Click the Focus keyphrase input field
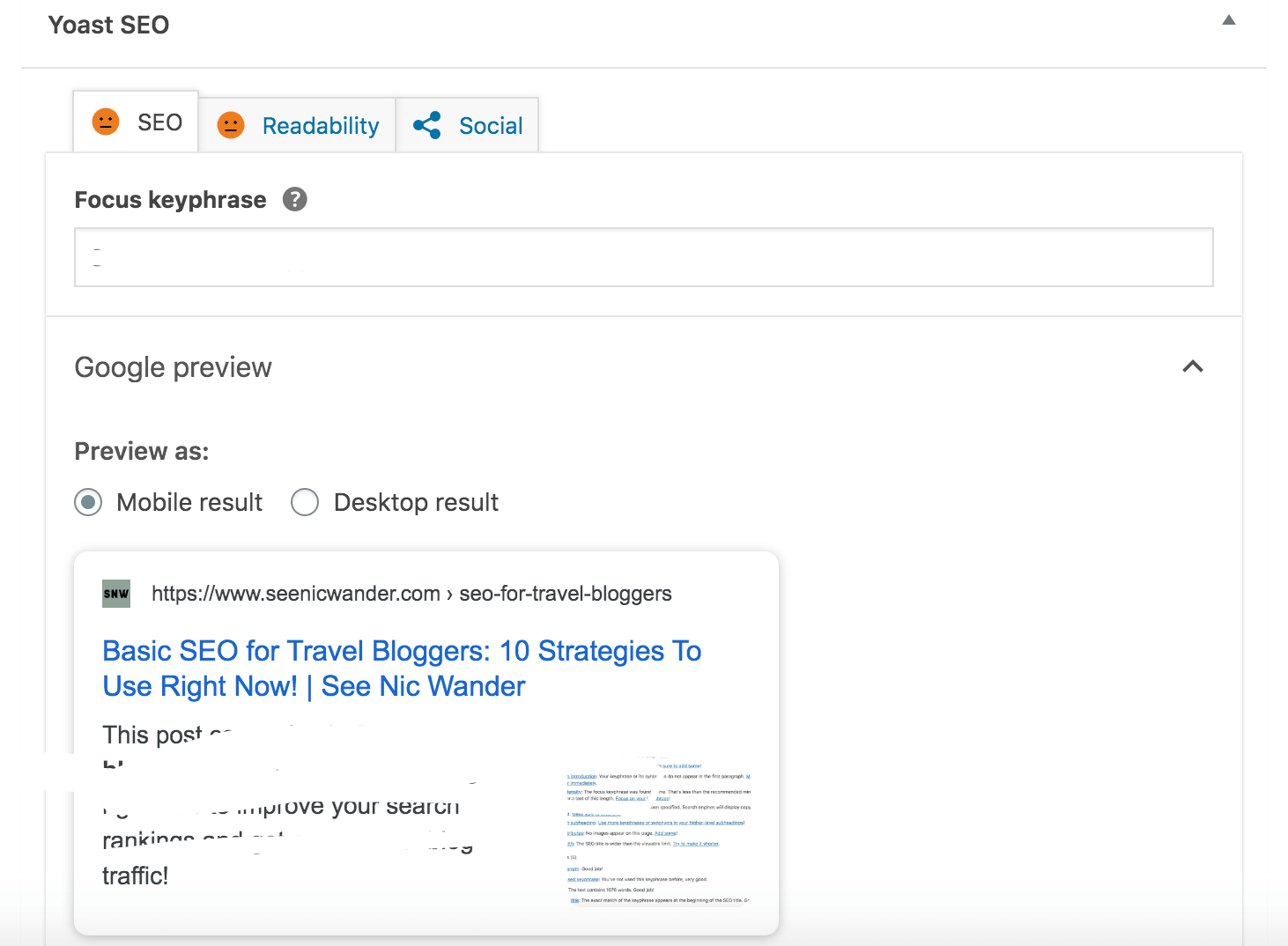 (643, 257)
